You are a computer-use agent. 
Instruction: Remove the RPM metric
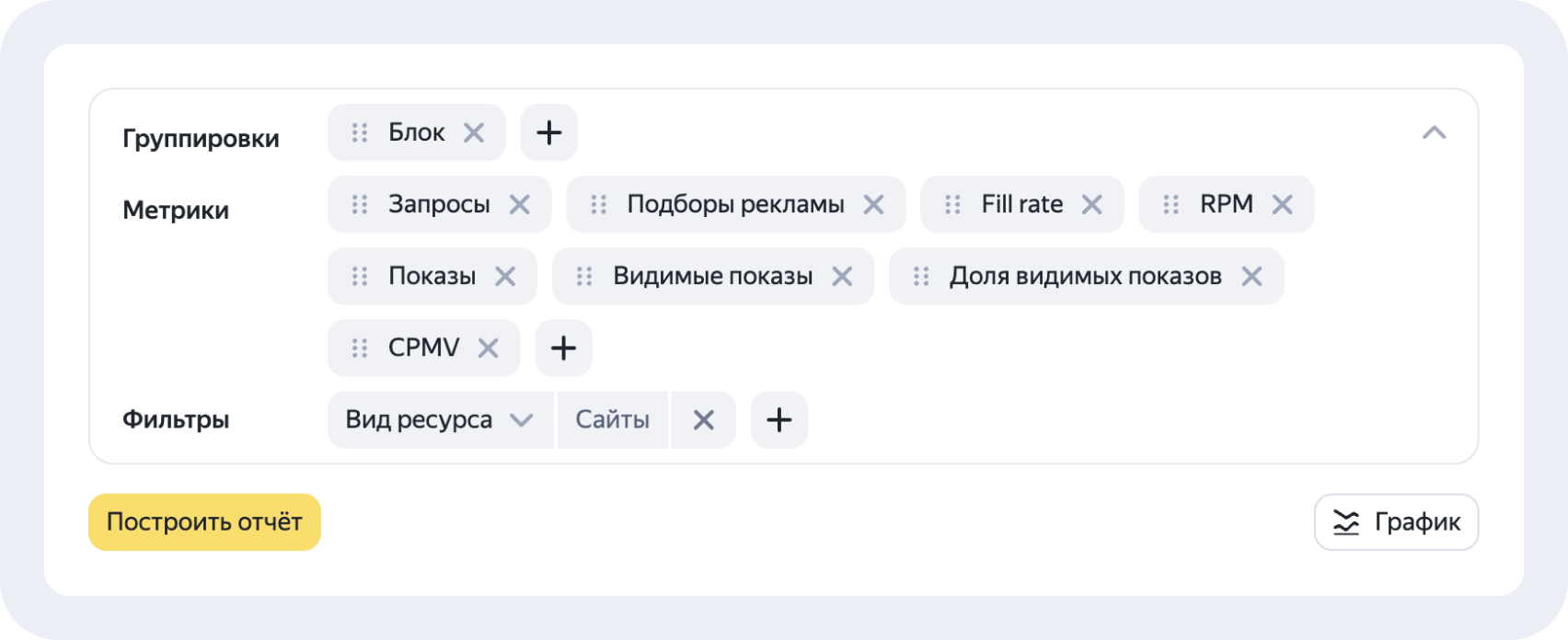click(x=1283, y=205)
